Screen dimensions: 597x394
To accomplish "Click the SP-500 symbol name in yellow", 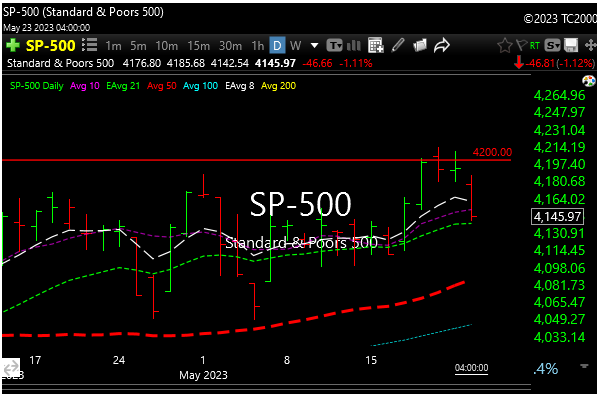I will pyautogui.click(x=50, y=46).
